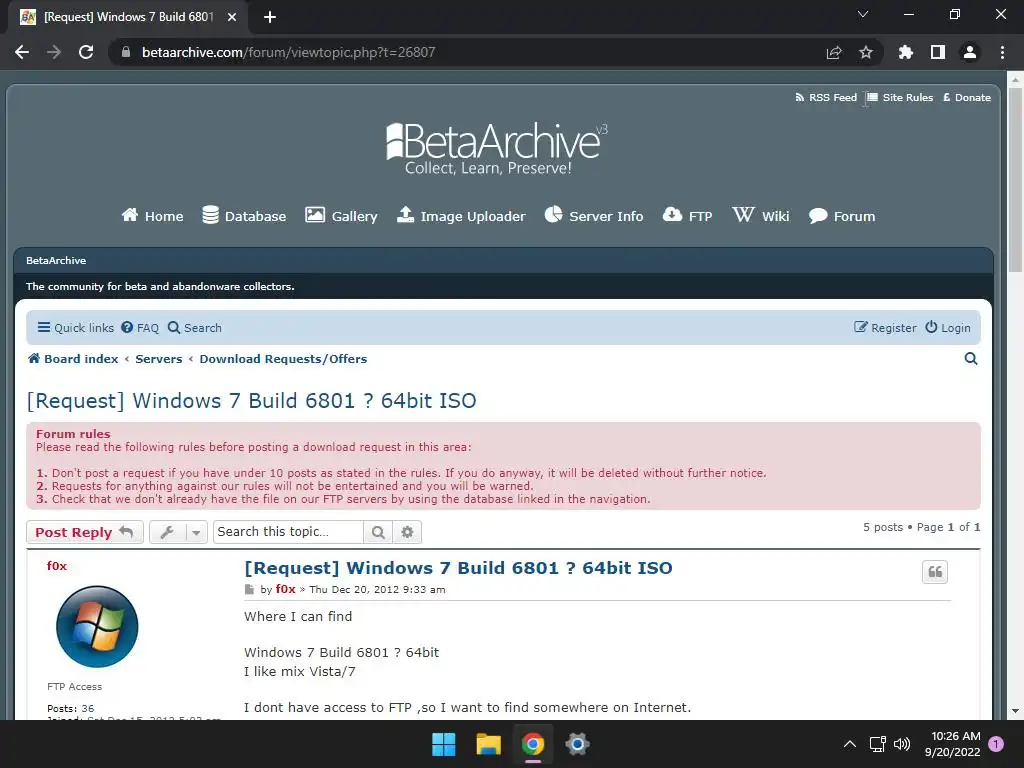Open the Gallery navigation item

click(342, 216)
